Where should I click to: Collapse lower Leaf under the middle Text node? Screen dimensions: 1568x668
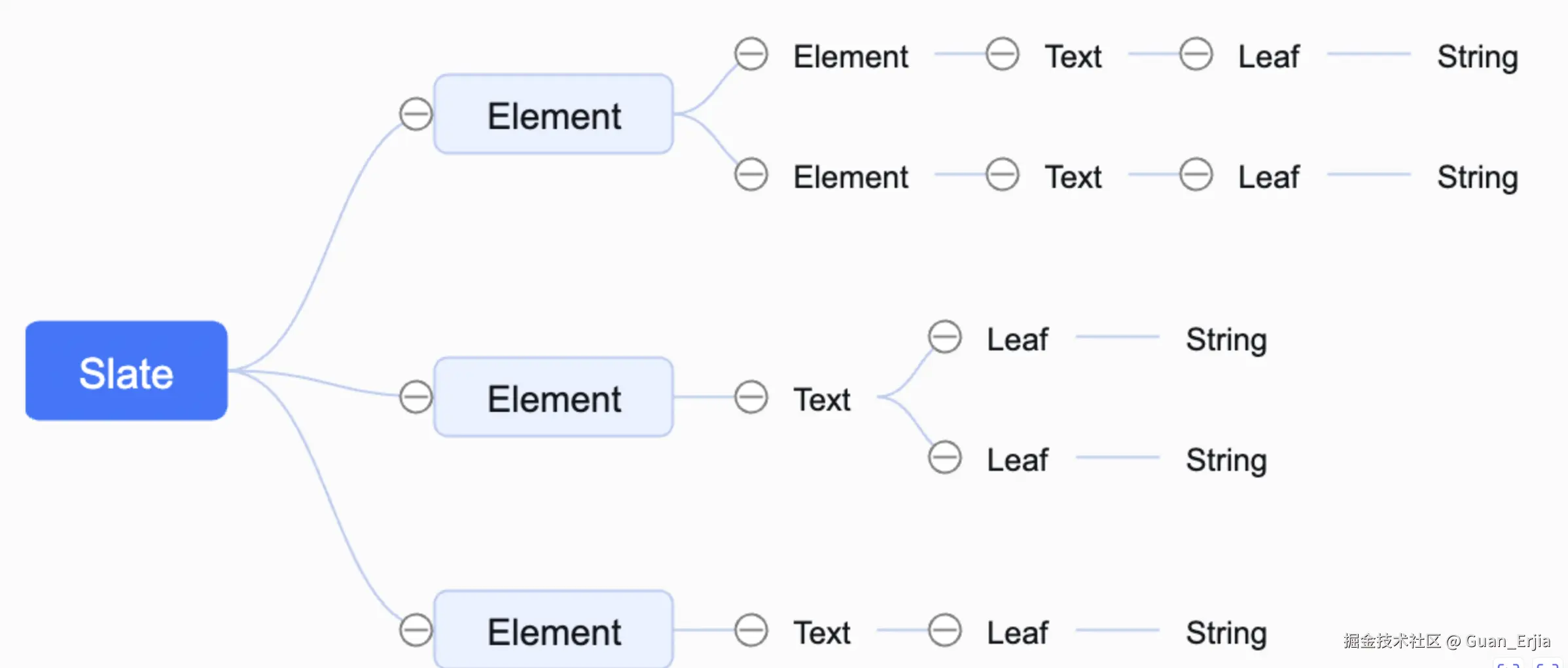[x=945, y=457]
